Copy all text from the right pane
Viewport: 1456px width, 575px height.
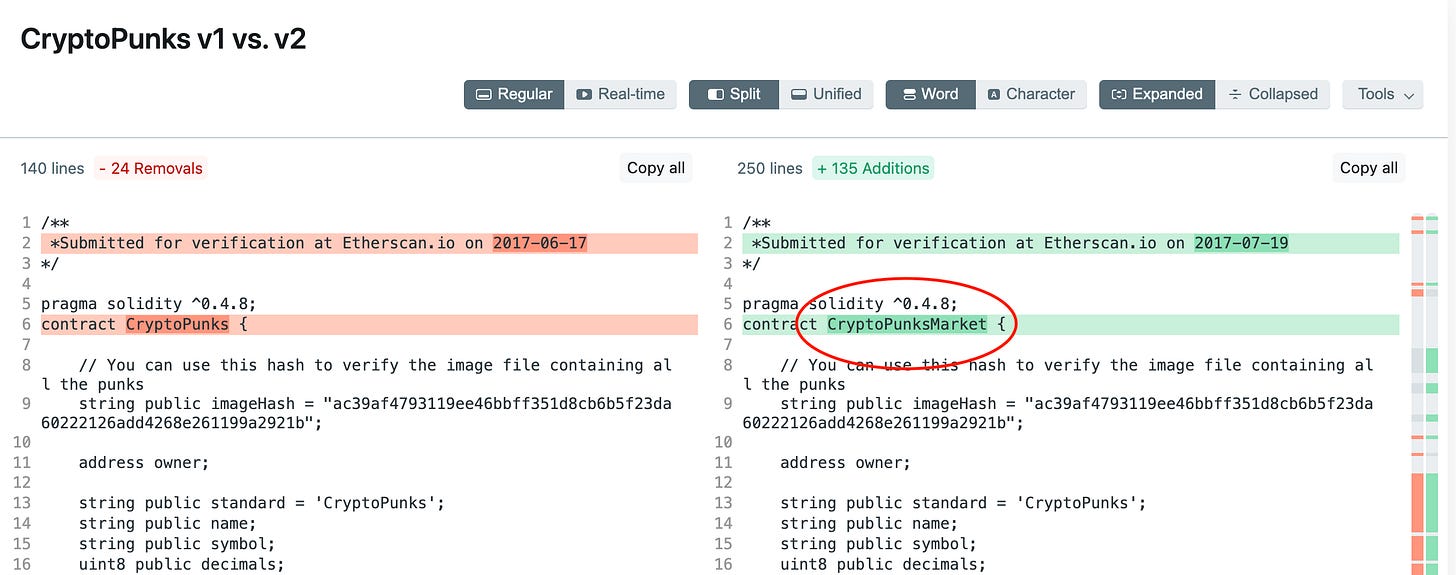(1369, 168)
